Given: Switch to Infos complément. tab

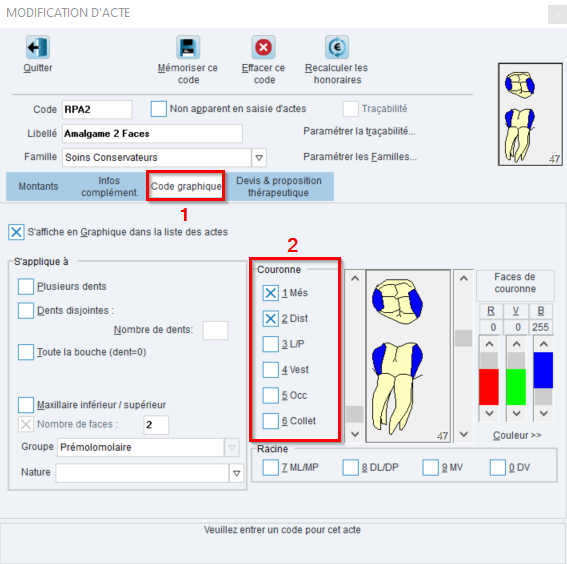Looking at the screenshot, I should tap(109, 187).
